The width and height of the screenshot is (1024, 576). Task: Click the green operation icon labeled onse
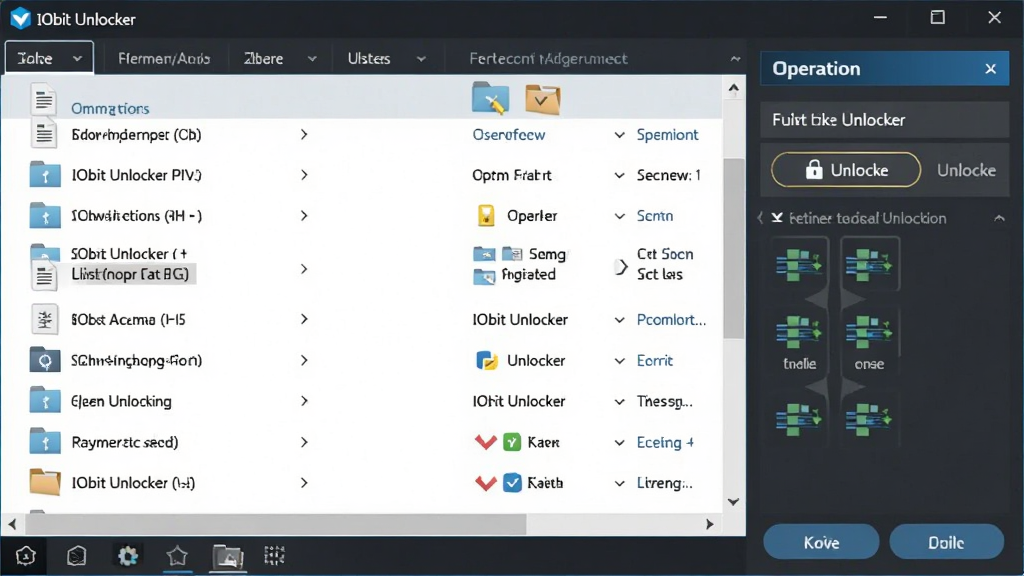(869, 332)
